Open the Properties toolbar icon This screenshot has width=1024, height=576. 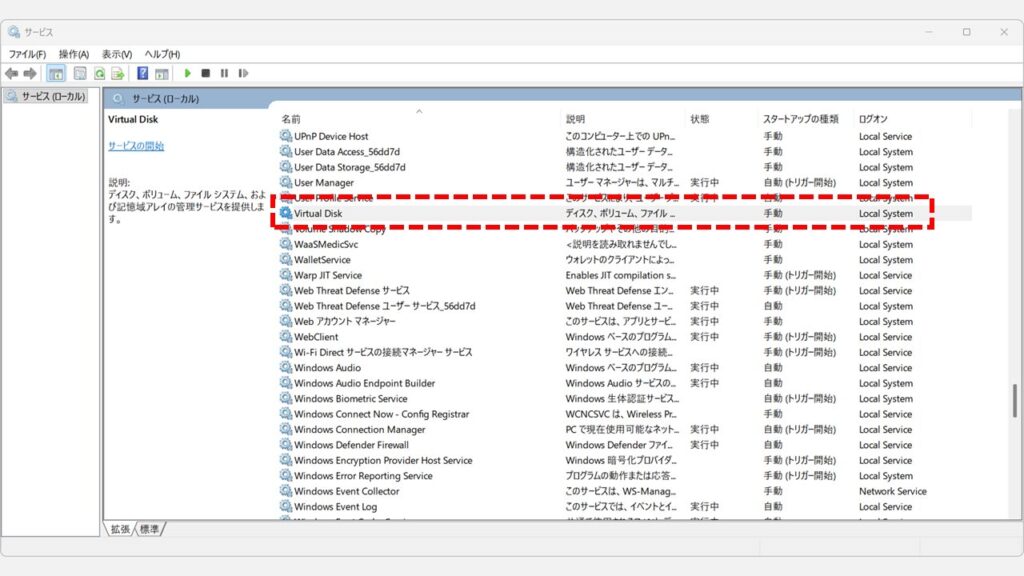pos(80,73)
